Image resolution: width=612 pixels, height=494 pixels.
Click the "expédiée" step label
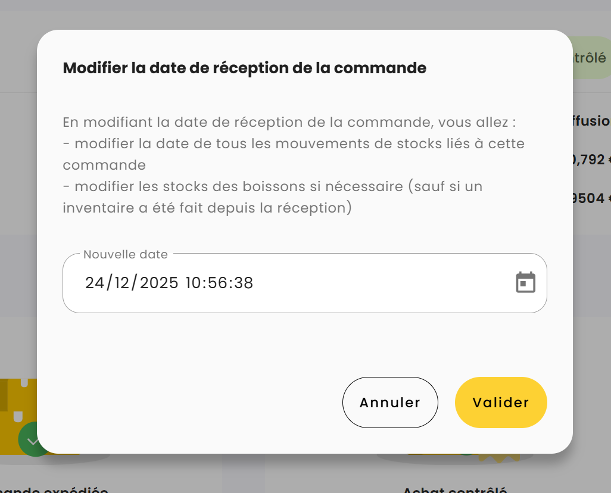coord(60,489)
